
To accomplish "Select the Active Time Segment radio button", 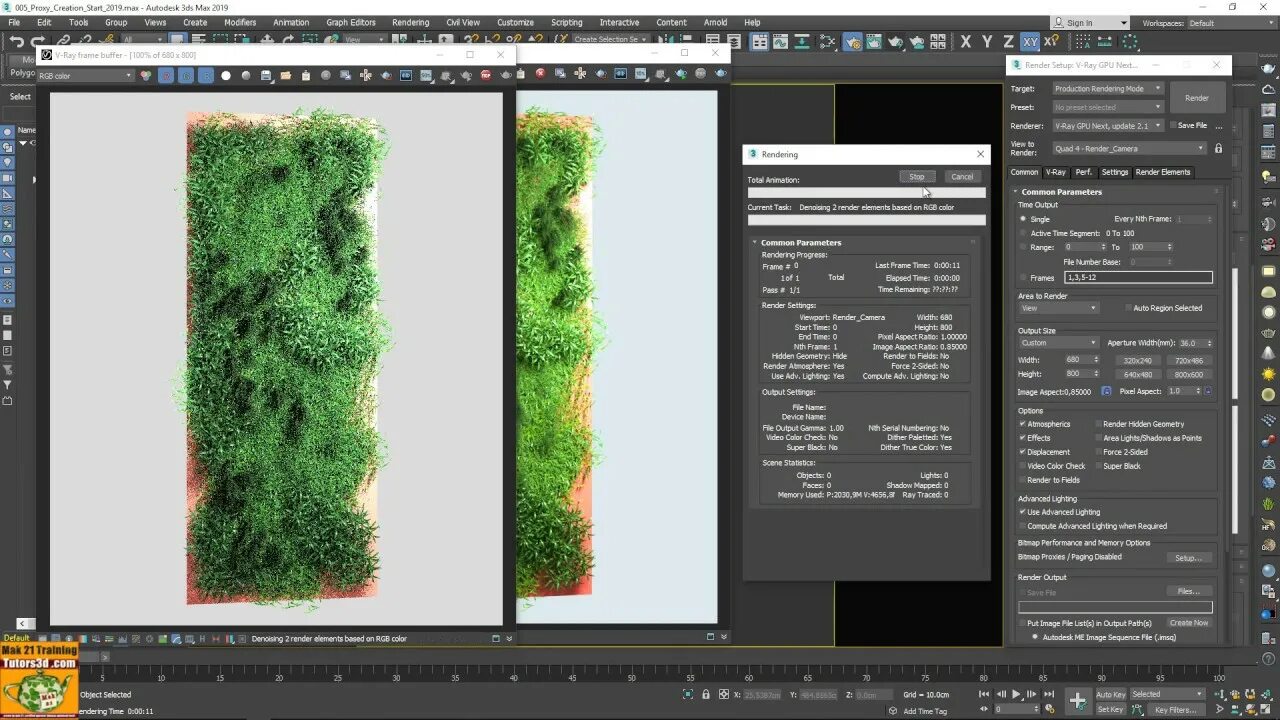I will (x=1022, y=233).
